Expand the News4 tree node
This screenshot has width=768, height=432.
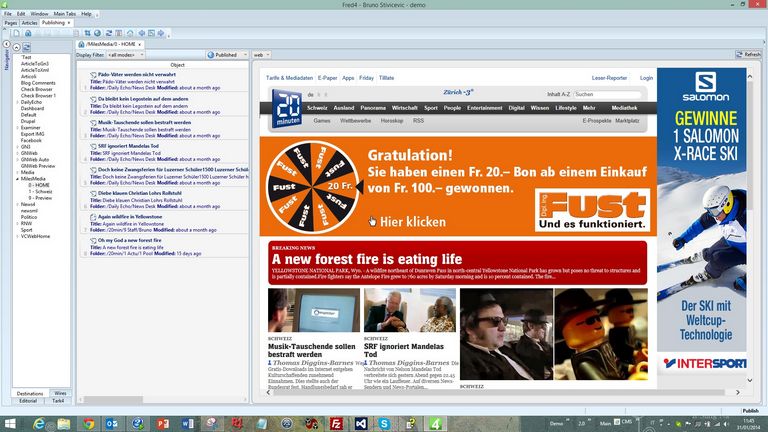17,204
